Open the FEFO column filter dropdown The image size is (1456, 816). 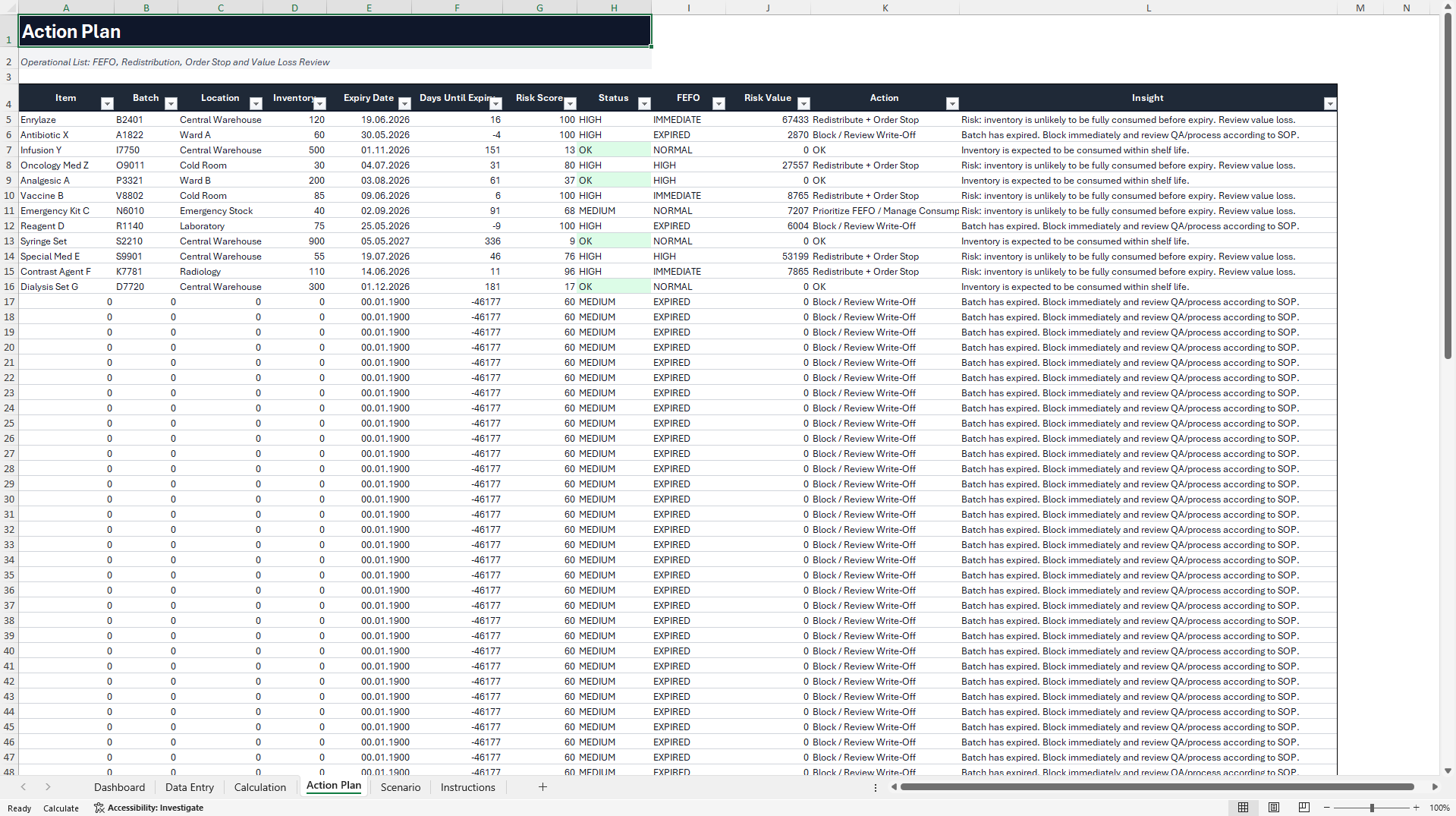click(x=719, y=104)
